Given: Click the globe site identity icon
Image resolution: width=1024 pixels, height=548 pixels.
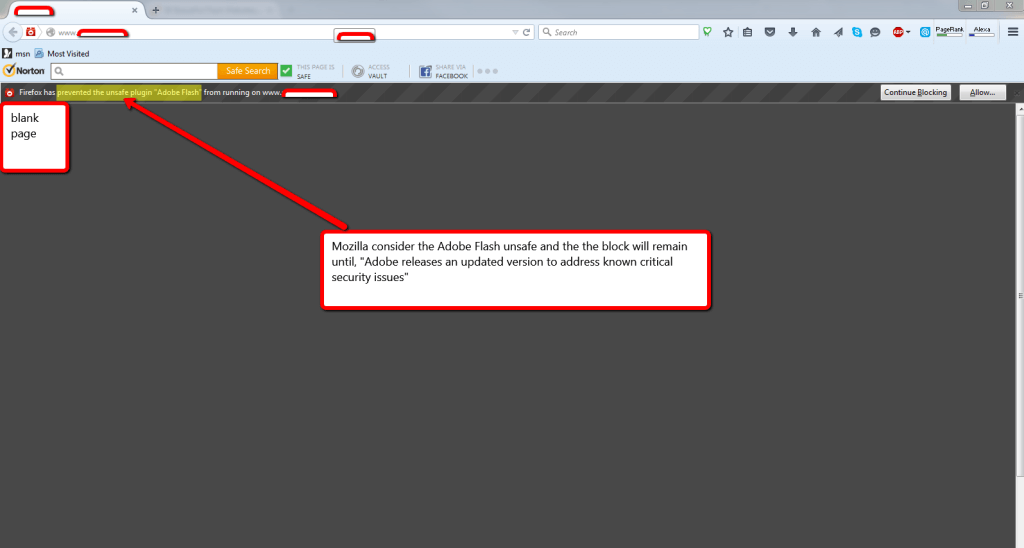Looking at the screenshot, I should [50, 32].
